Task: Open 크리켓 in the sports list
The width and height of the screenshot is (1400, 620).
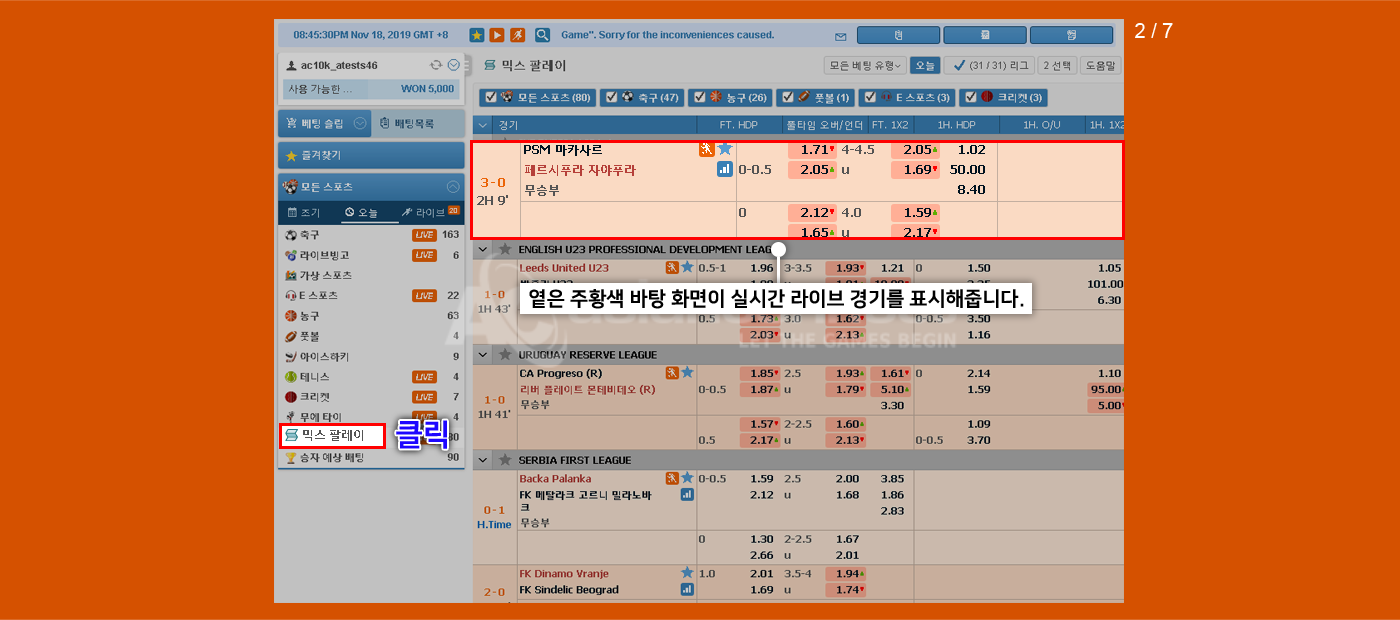Action: [371, 397]
